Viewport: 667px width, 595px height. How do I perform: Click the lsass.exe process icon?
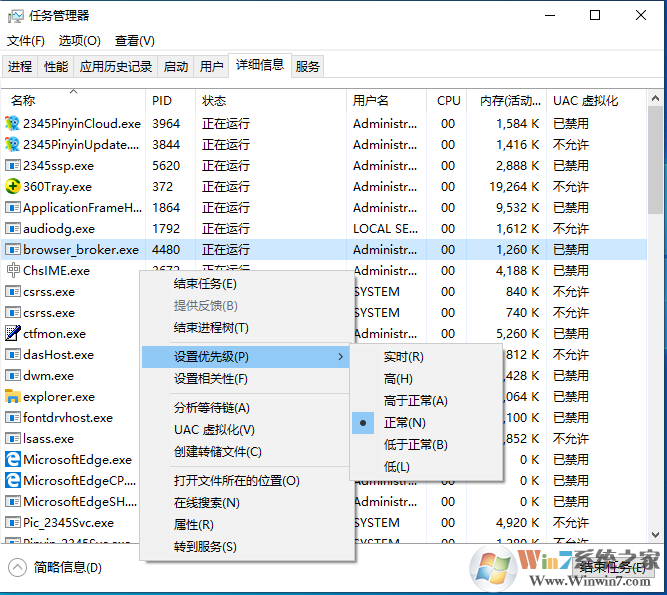13,438
